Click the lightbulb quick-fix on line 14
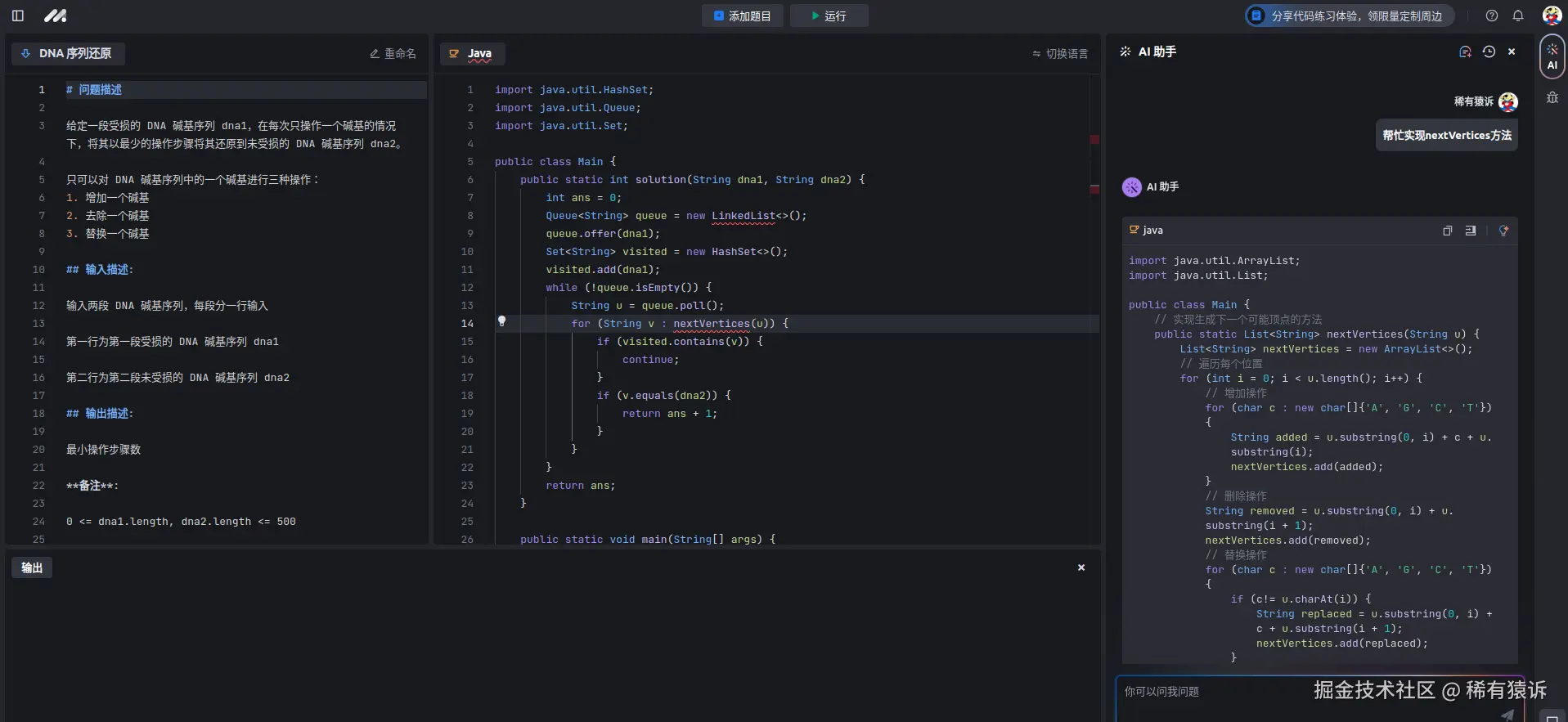This screenshot has width=1568, height=722. click(x=502, y=321)
